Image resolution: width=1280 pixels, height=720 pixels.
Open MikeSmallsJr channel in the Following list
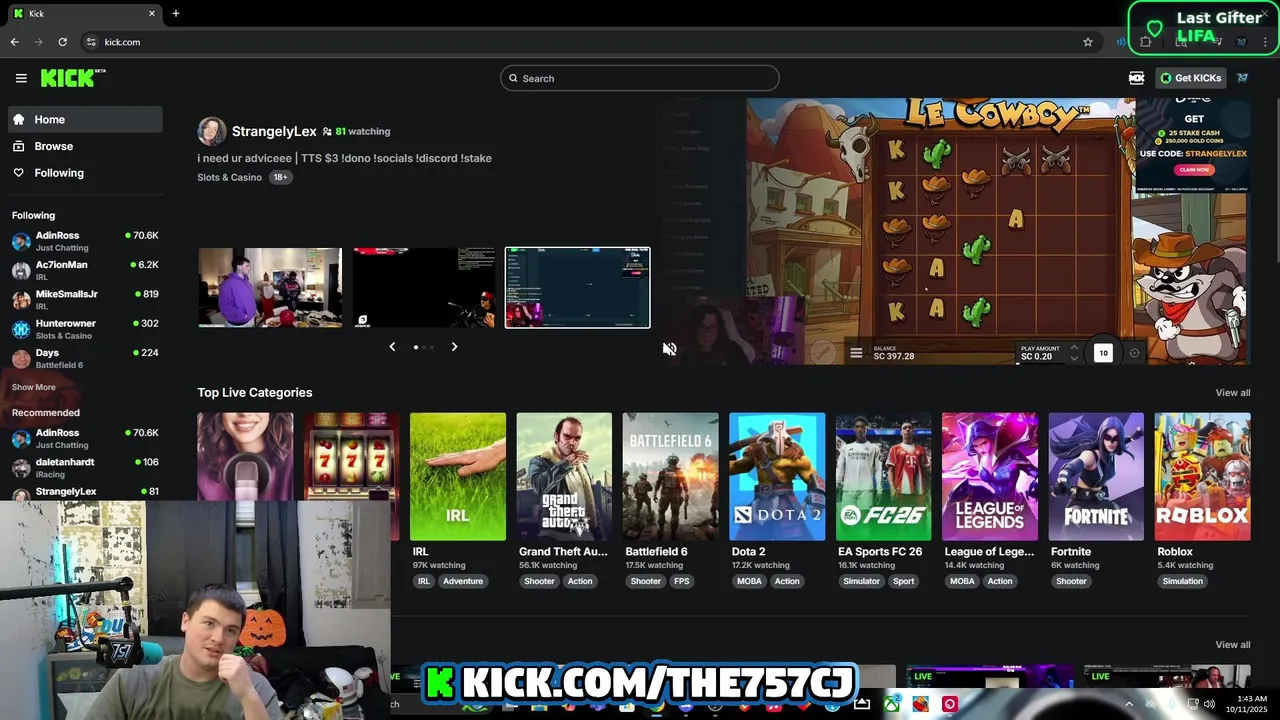[85, 299]
